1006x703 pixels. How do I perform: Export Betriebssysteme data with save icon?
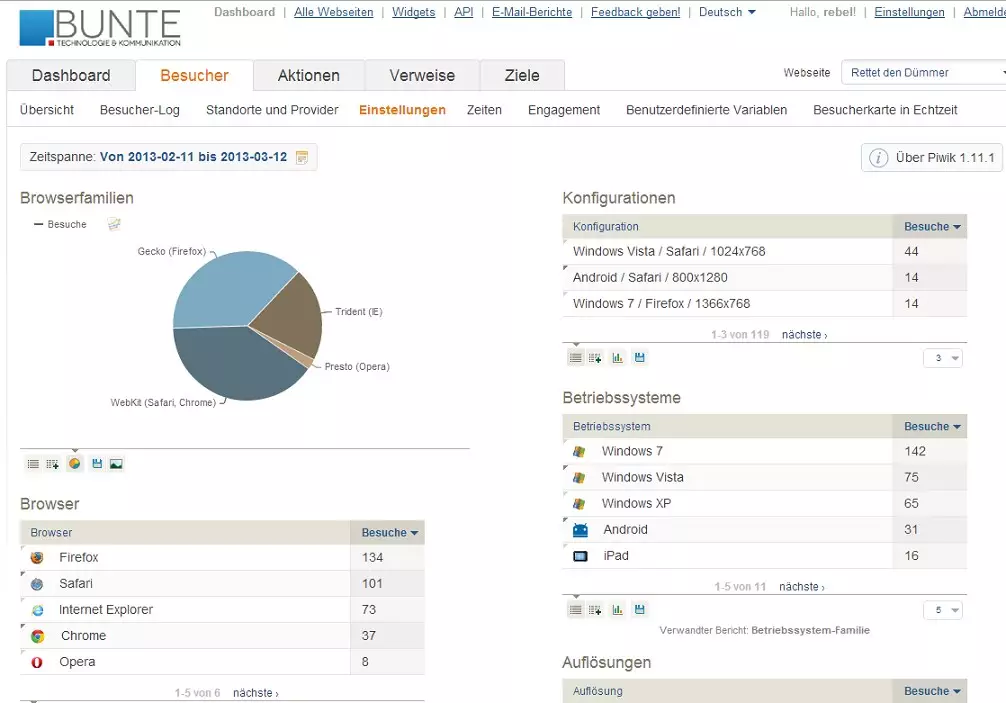click(x=640, y=610)
